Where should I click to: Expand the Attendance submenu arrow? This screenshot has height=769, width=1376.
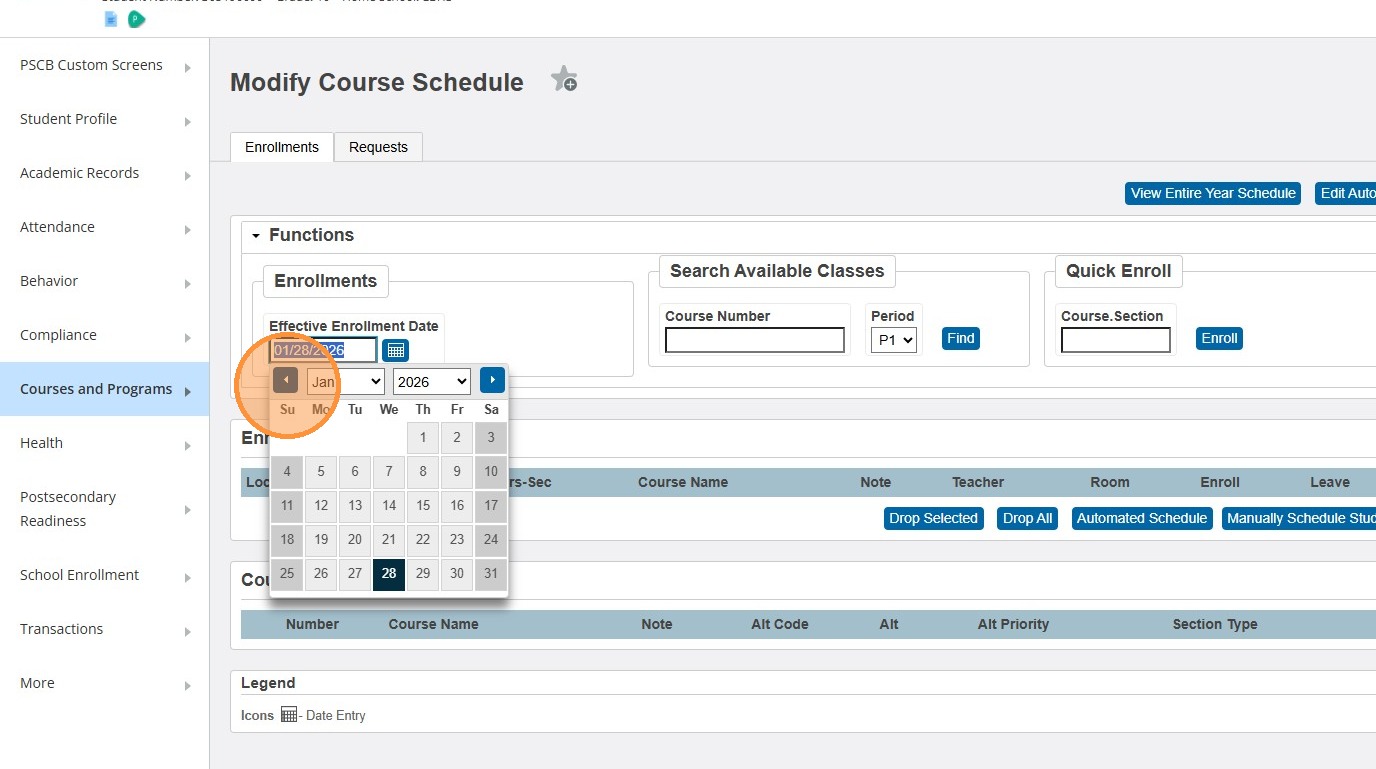(188, 229)
